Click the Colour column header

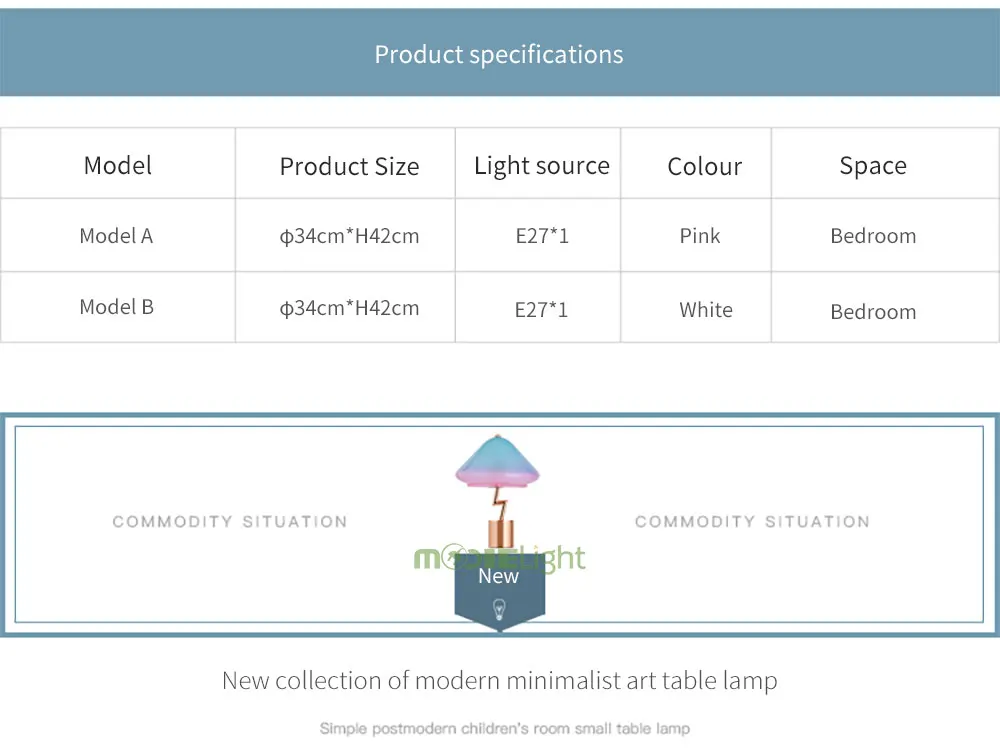click(x=705, y=167)
